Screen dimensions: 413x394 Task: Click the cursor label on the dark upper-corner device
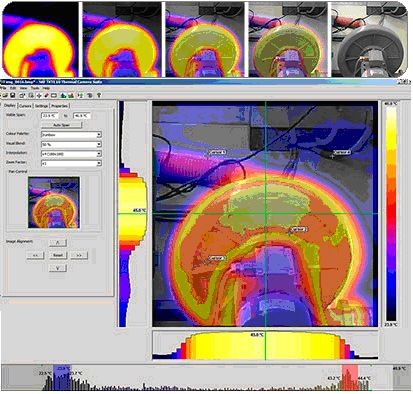pyautogui.click(x=342, y=152)
